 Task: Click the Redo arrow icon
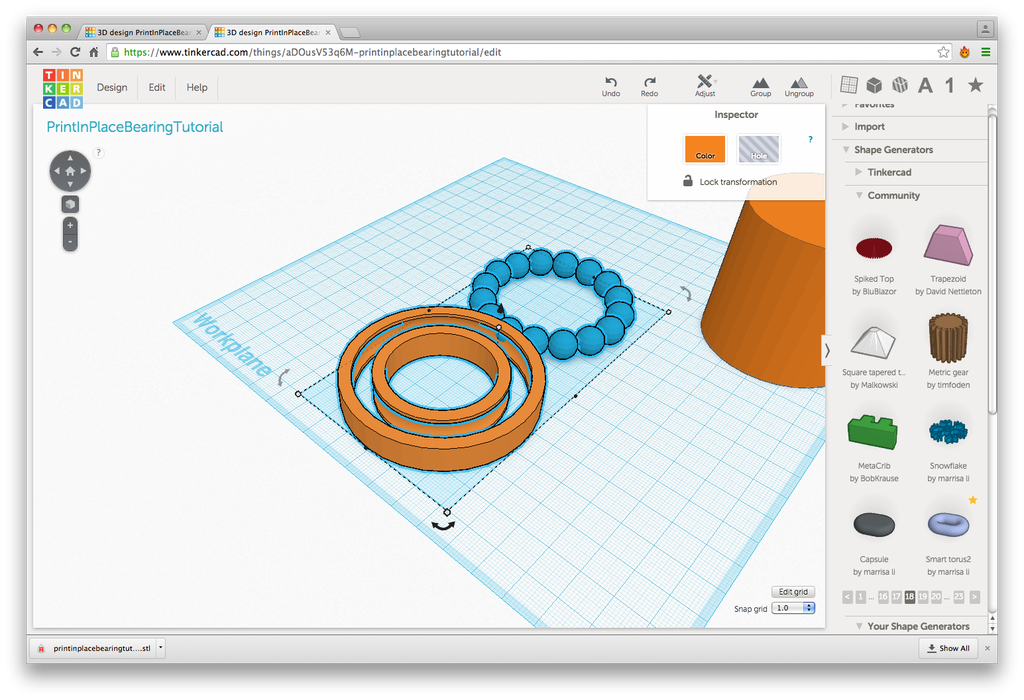tap(649, 82)
